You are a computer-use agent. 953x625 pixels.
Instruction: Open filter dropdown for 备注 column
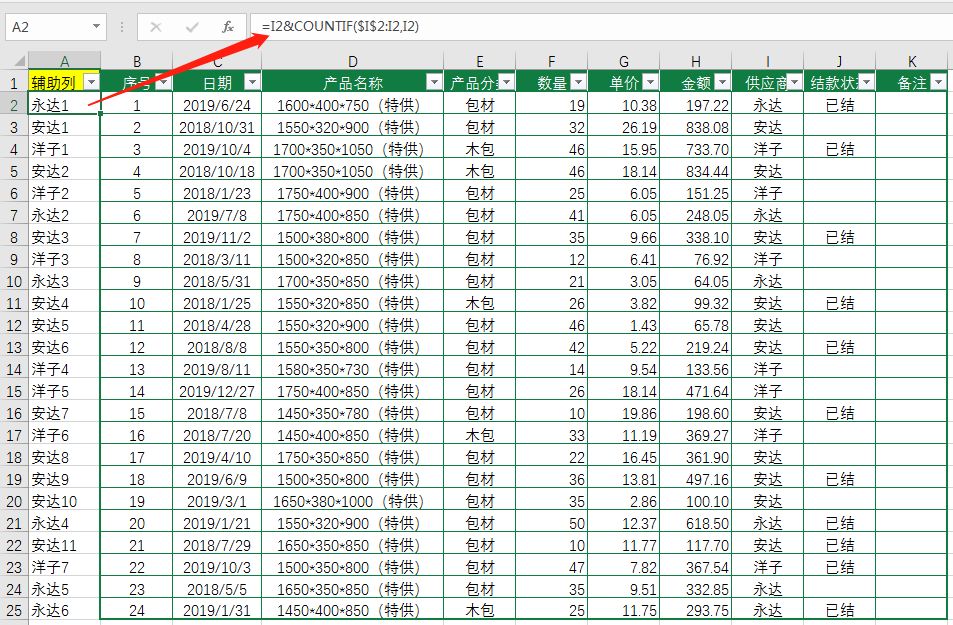click(937, 82)
